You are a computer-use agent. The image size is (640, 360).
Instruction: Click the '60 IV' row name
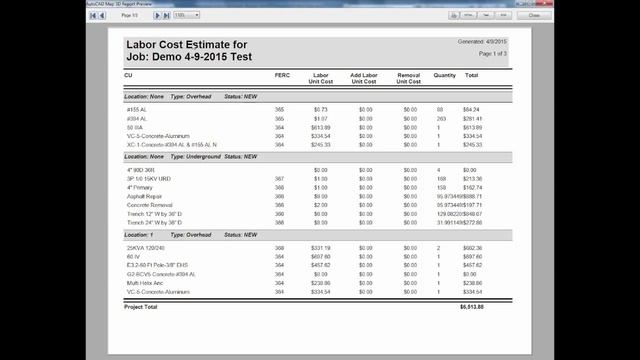pyautogui.click(x=133, y=257)
